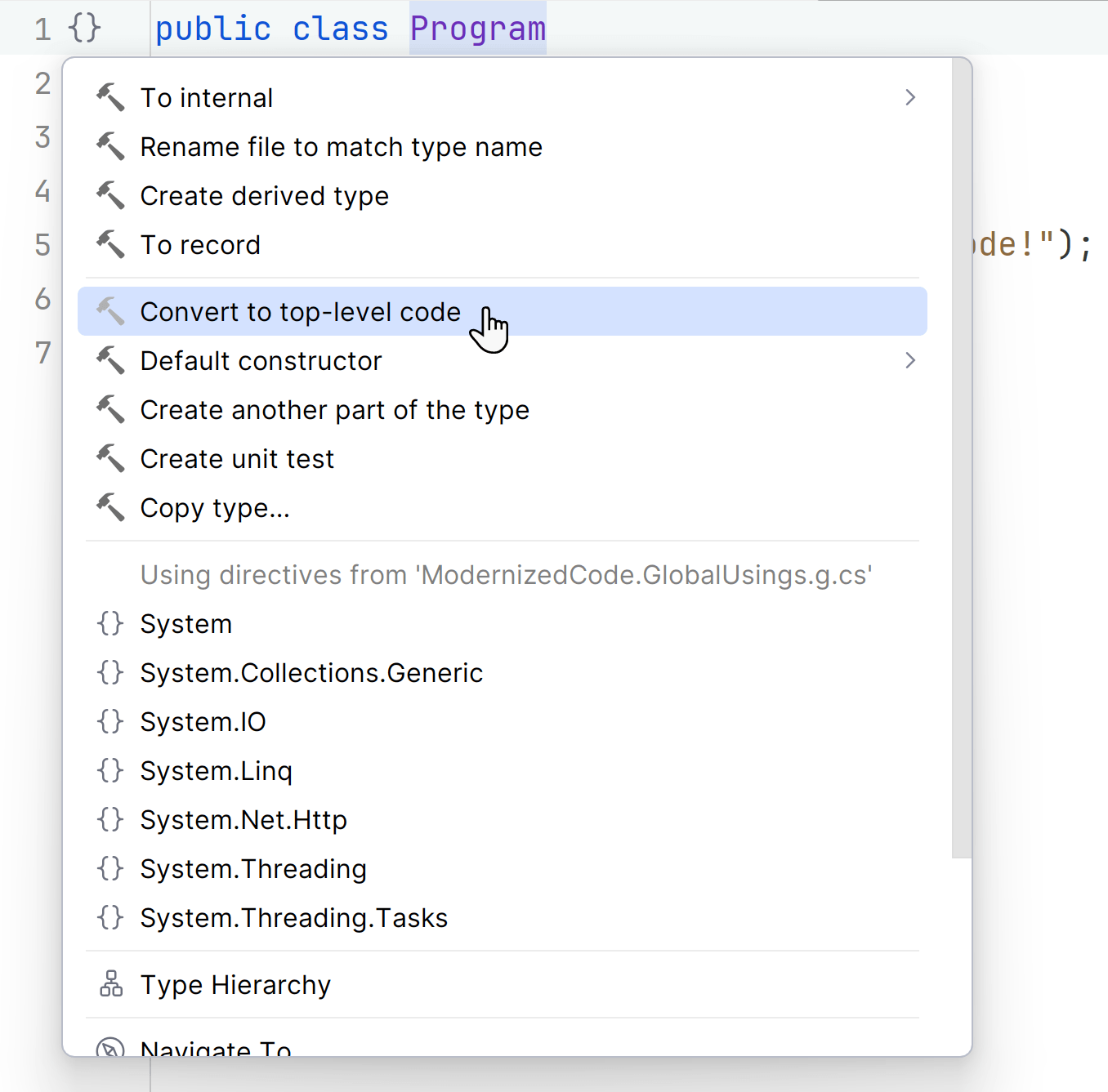Viewport: 1108px width, 1092px height.
Task: Click hammer icon beside Create unit test
Action: (x=110, y=459)
